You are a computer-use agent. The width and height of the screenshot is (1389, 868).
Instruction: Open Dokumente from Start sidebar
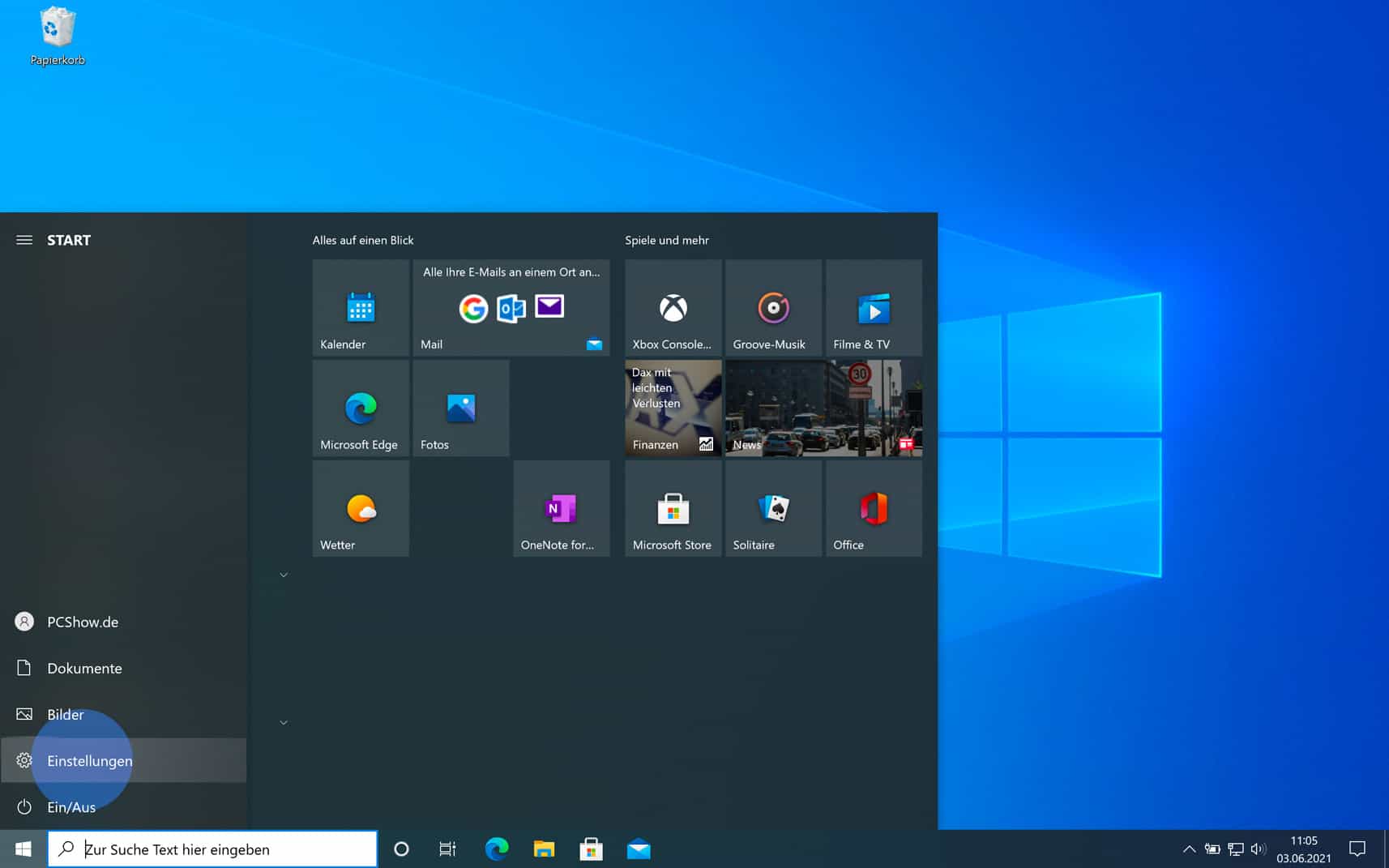(123, 668)
